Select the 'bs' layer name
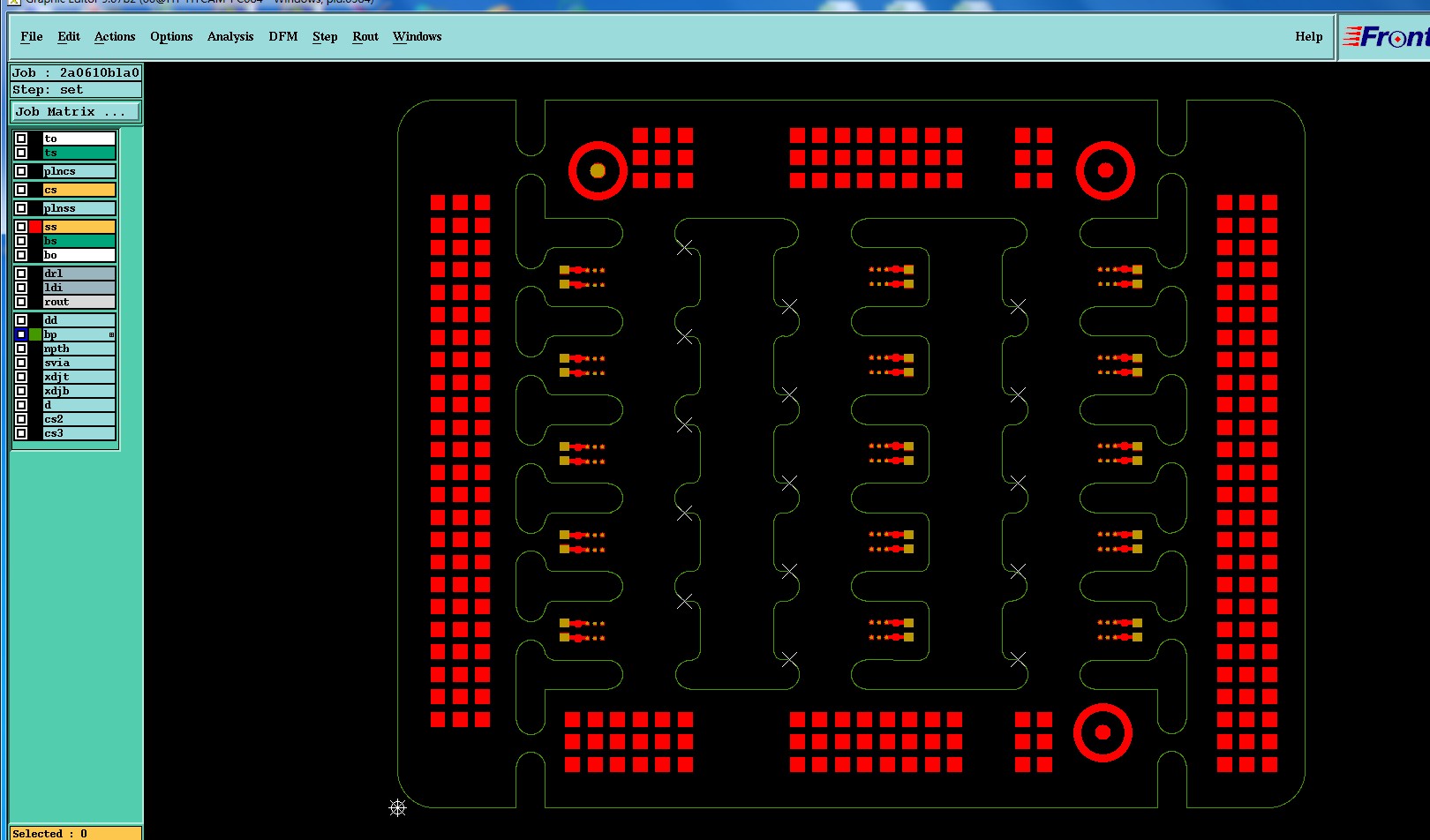 79,241
